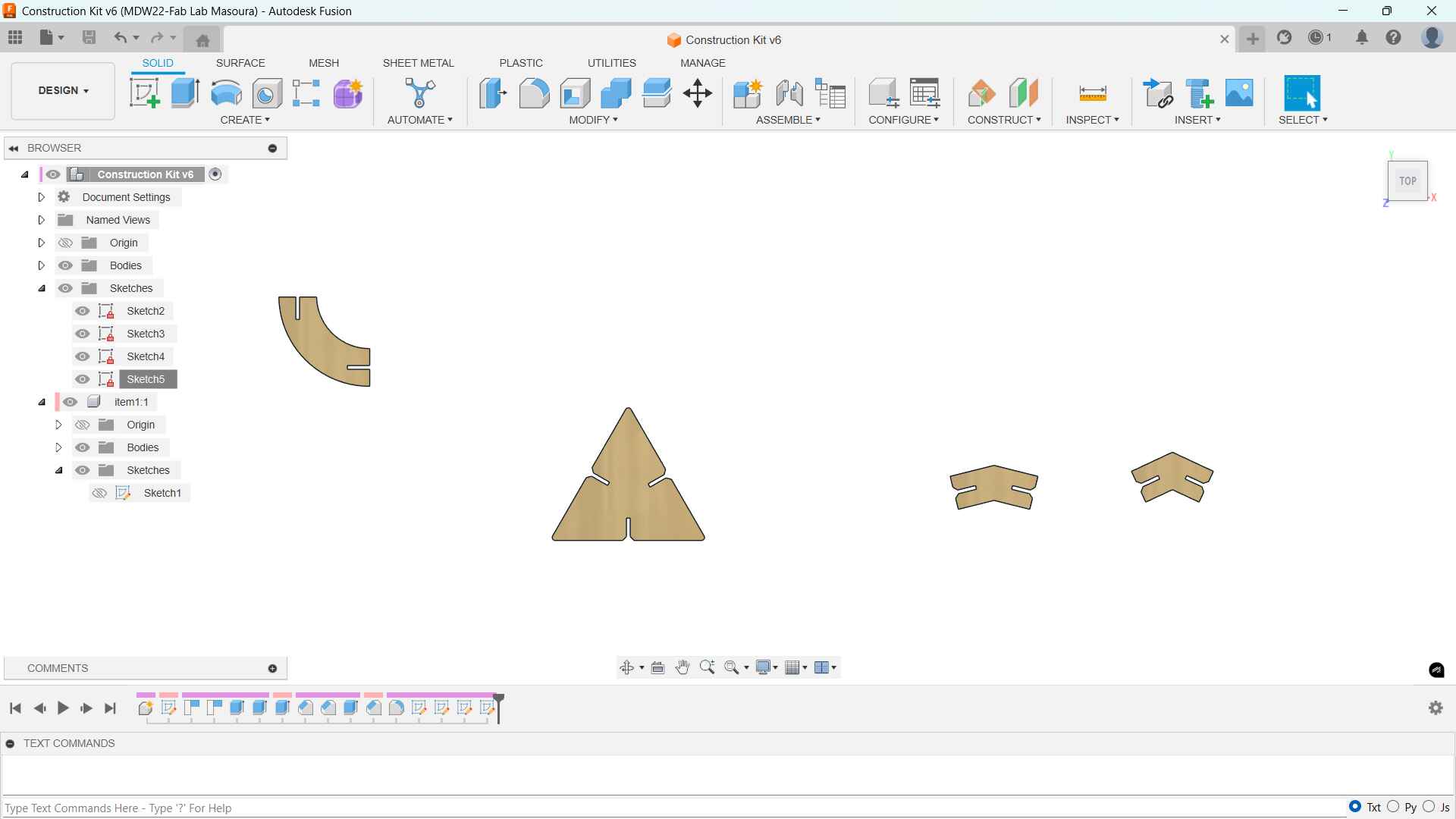Toggle visibility of Sketch3
Image resolution: width=1456 pixels, height=819 pixels.
click(83, 334)
